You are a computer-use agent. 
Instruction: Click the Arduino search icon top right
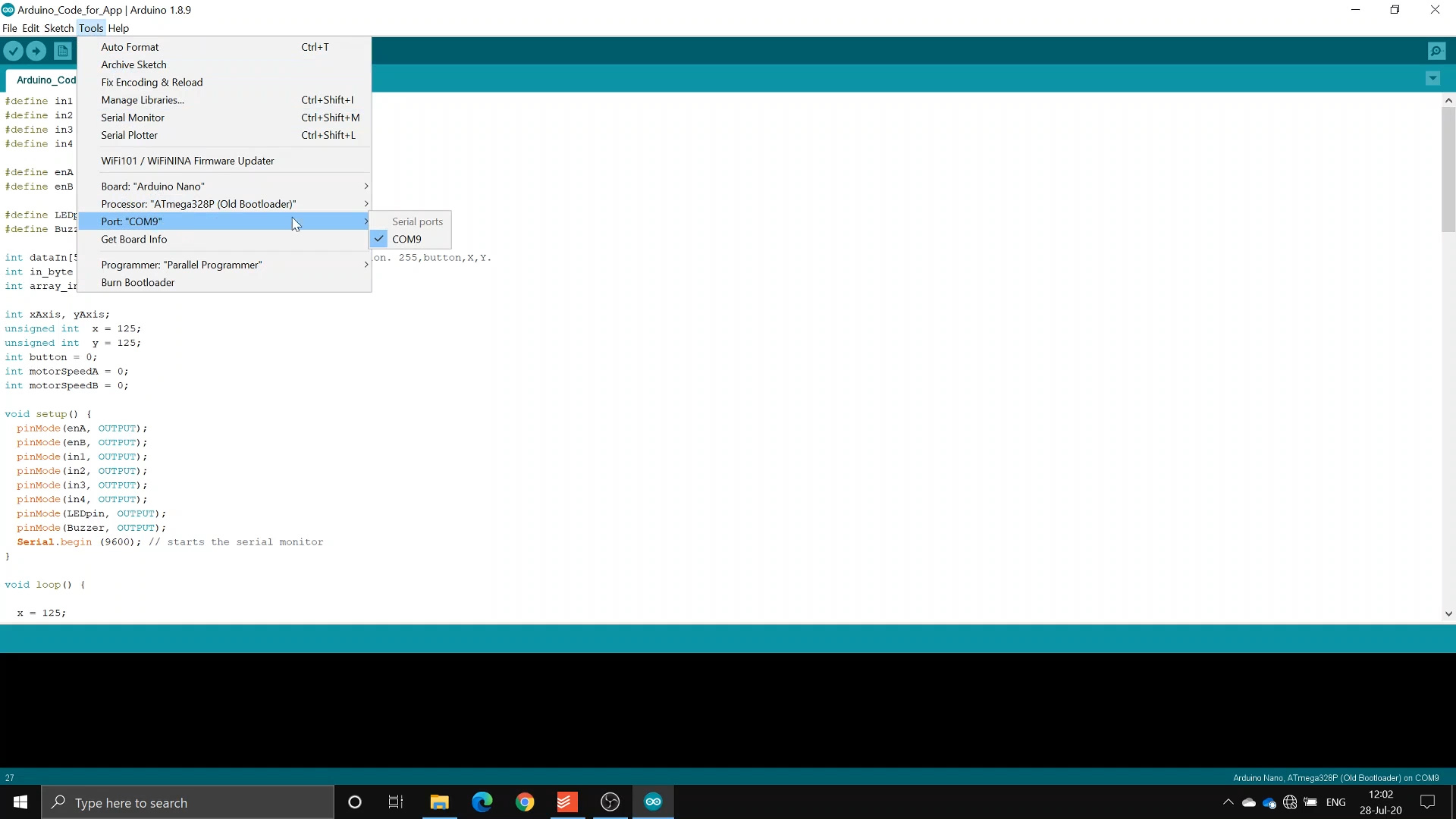point(1437,51)
